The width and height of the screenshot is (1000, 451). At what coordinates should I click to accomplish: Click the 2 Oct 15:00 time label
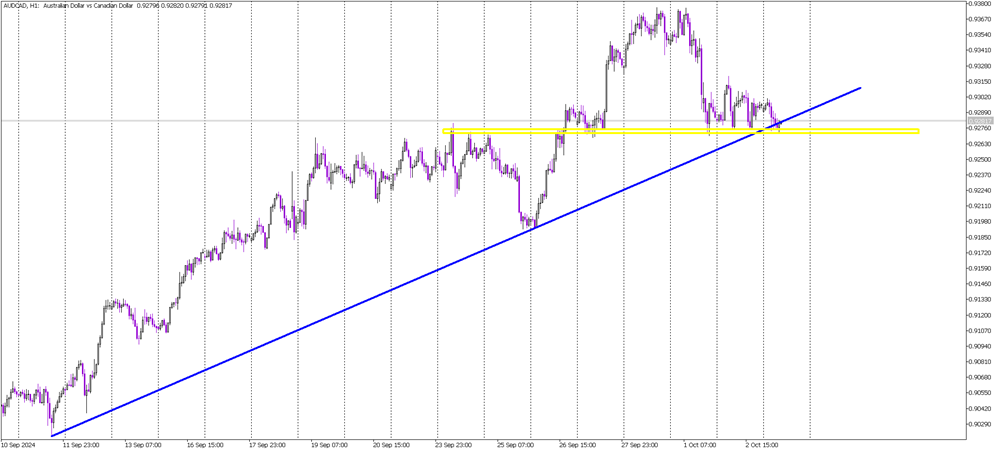pyautogui.click(x=761, y=445)
